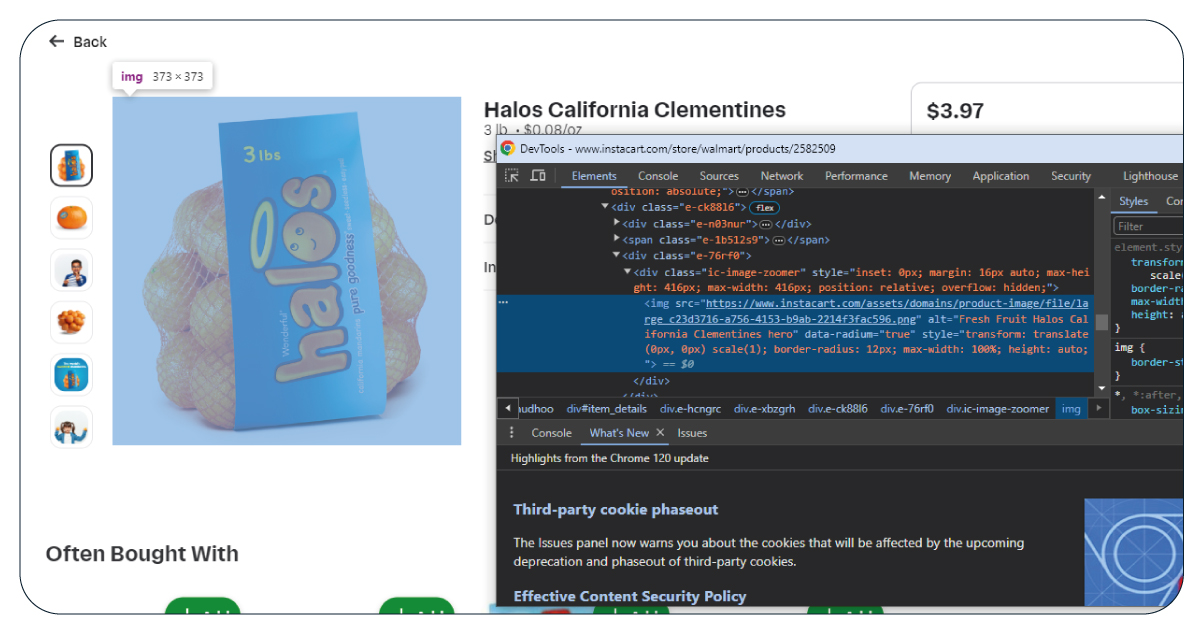Screen dimensions: 1203x634
Task: Select the blue promo card thumbnail
Action: pos(72,374)
